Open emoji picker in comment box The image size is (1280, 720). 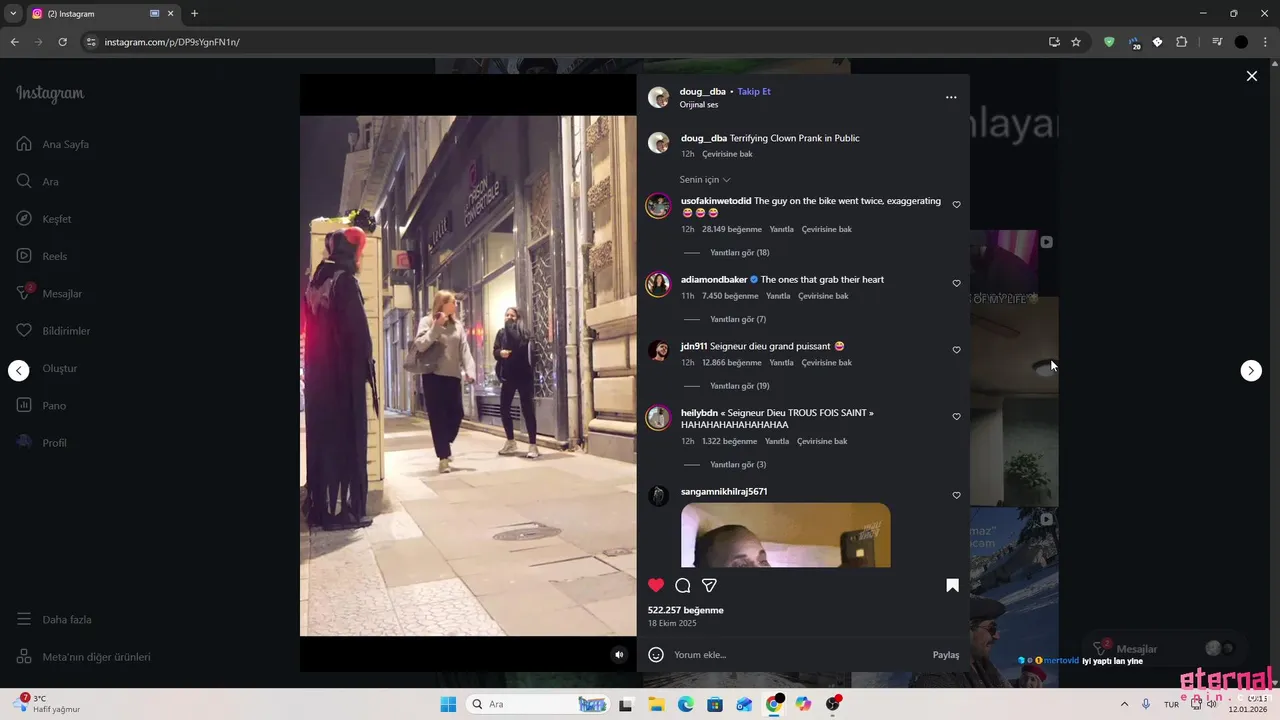pyautogui.click(x=656, y=655)
